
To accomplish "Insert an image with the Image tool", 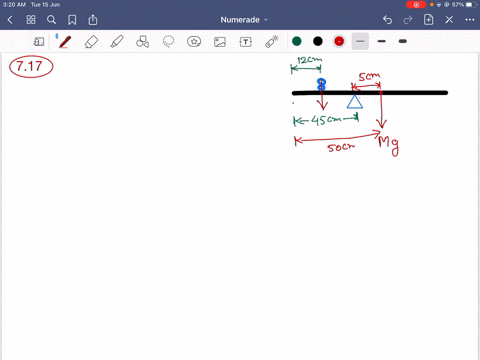I will click(x=220, y=42).
